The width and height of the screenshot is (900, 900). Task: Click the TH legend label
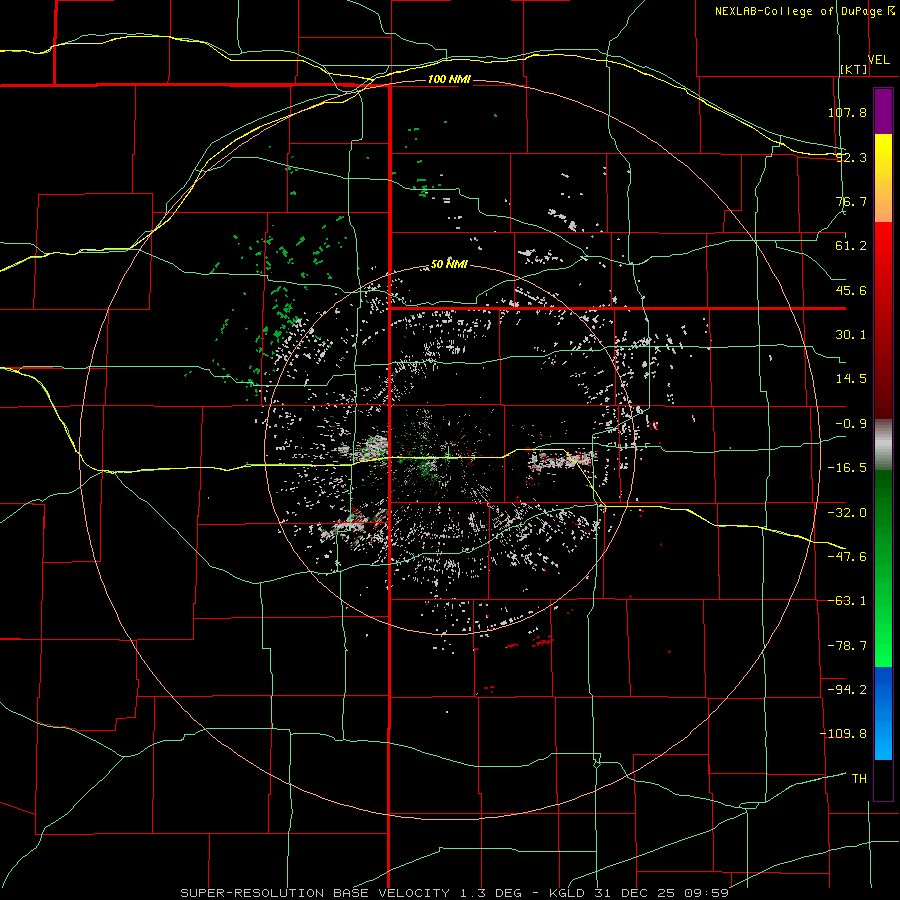(859, 778)
